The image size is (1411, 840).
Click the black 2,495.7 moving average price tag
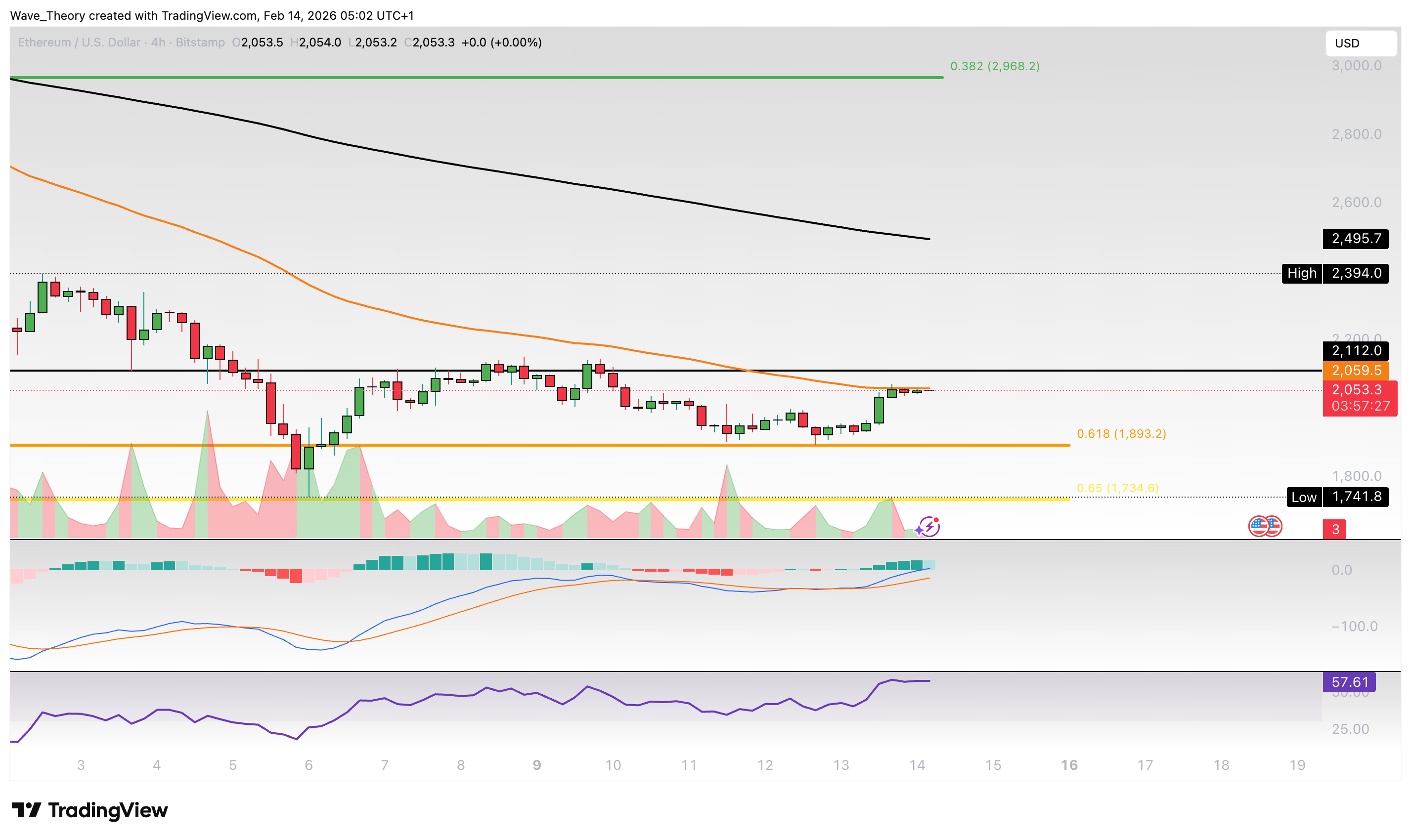tap(1355, 239)
